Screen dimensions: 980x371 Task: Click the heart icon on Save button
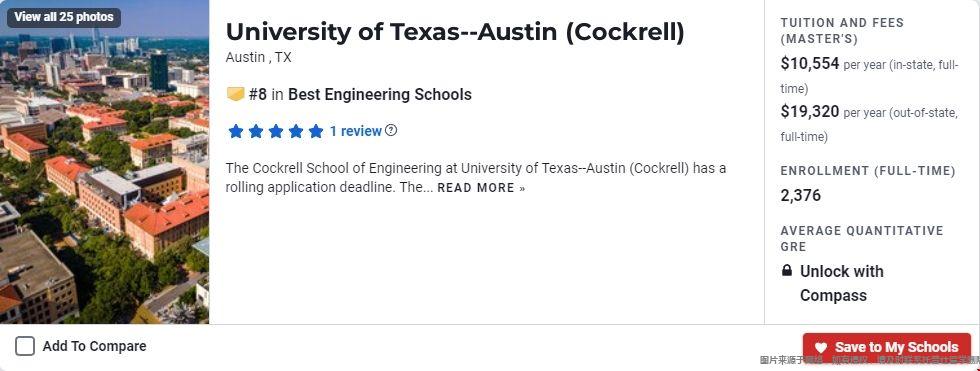tap(821, 348)
